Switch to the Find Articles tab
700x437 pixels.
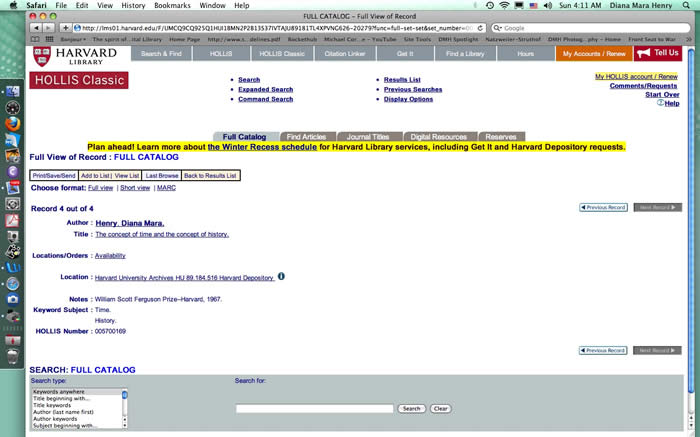click(x=305, y=136)
